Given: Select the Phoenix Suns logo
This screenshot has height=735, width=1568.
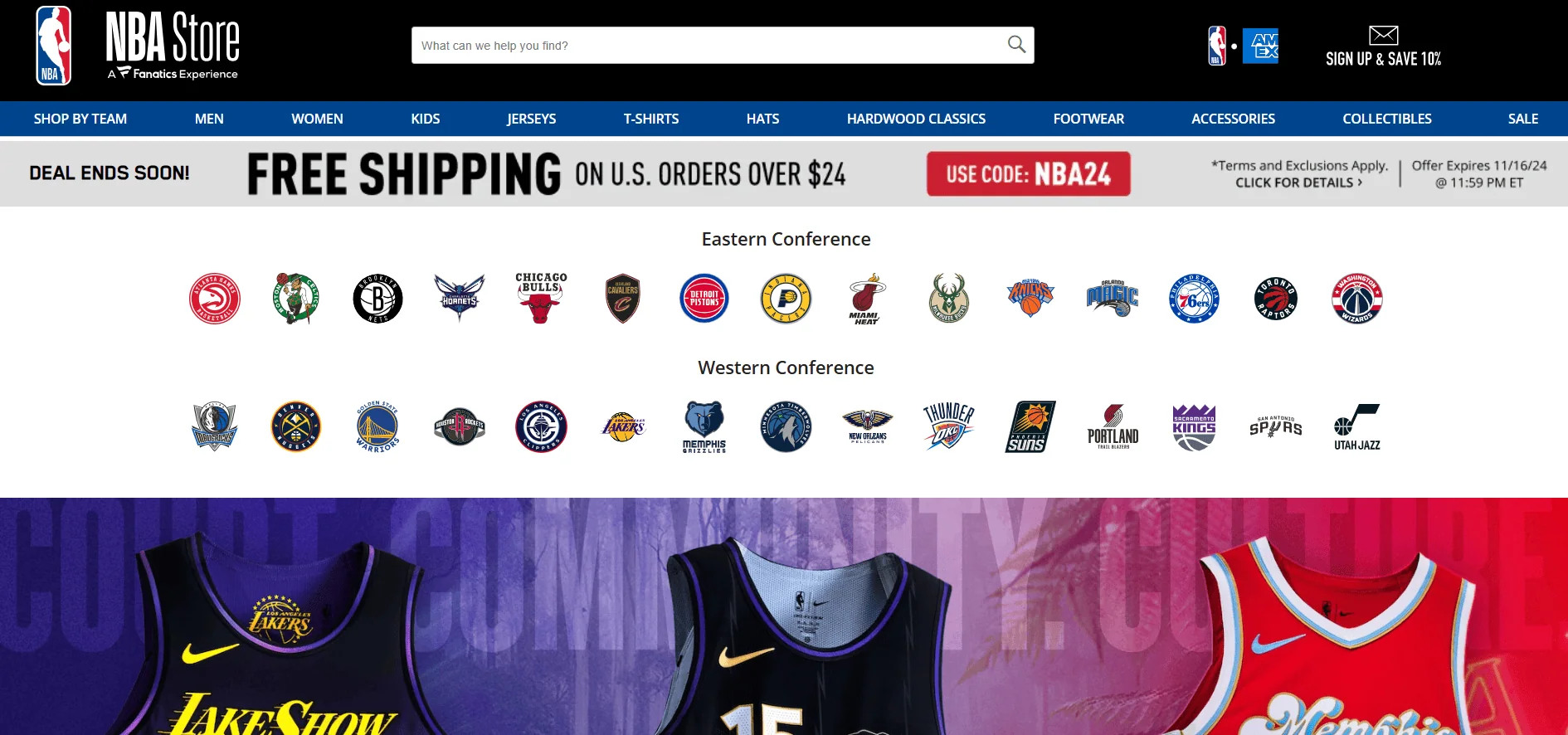Looking at the screenshot, I should tap(1030, 427).
